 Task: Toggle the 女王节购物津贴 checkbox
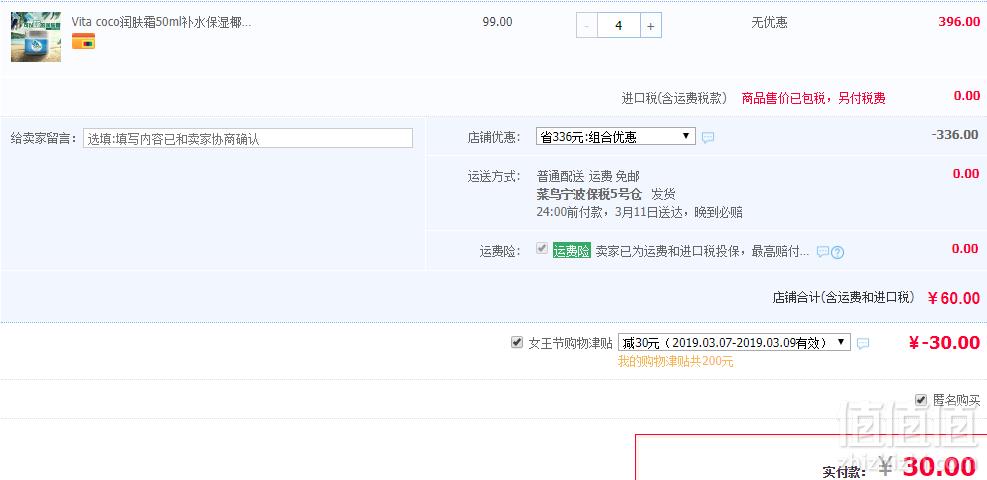point(517,342)
